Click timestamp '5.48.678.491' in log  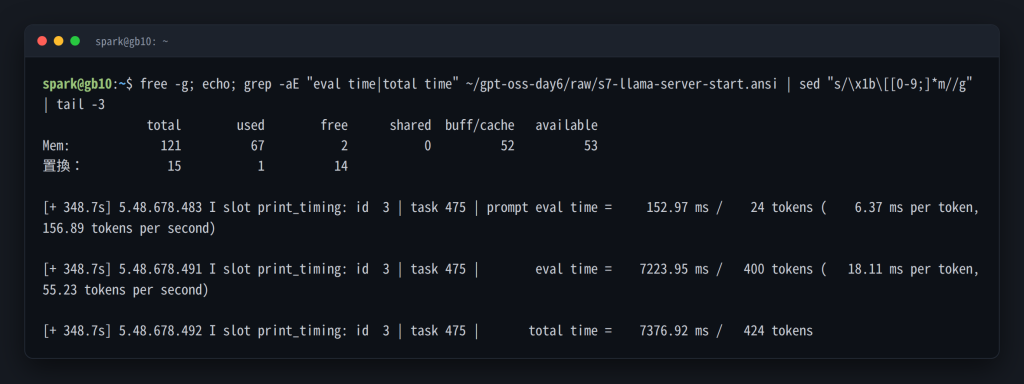160,269
